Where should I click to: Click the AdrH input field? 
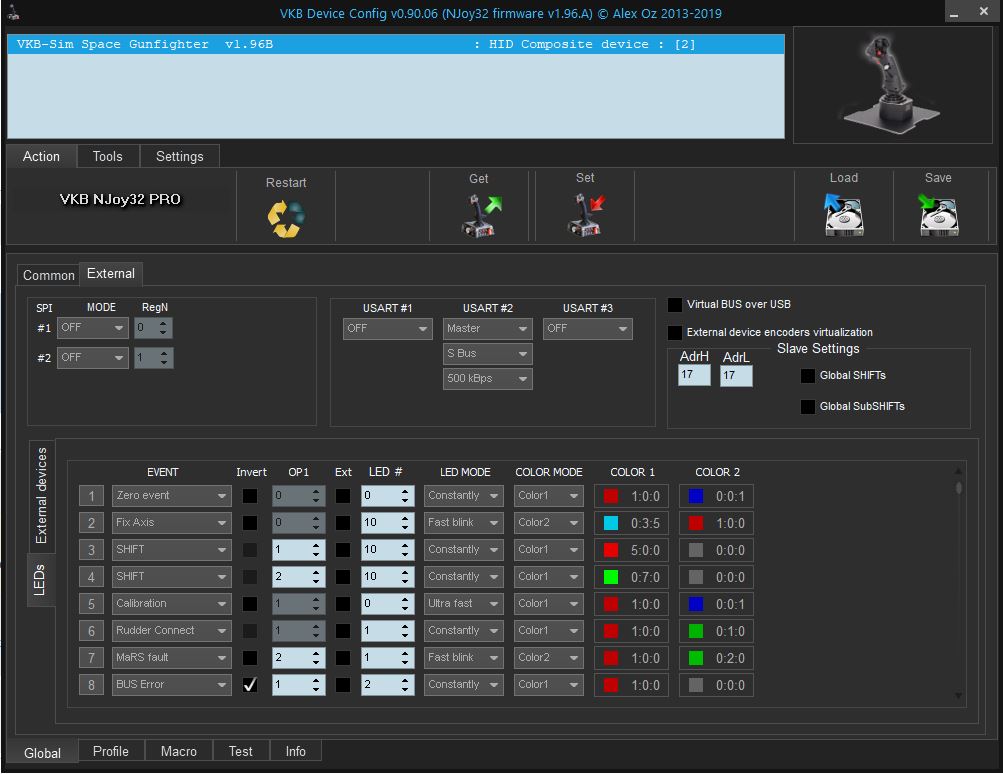tap(694, 376)
